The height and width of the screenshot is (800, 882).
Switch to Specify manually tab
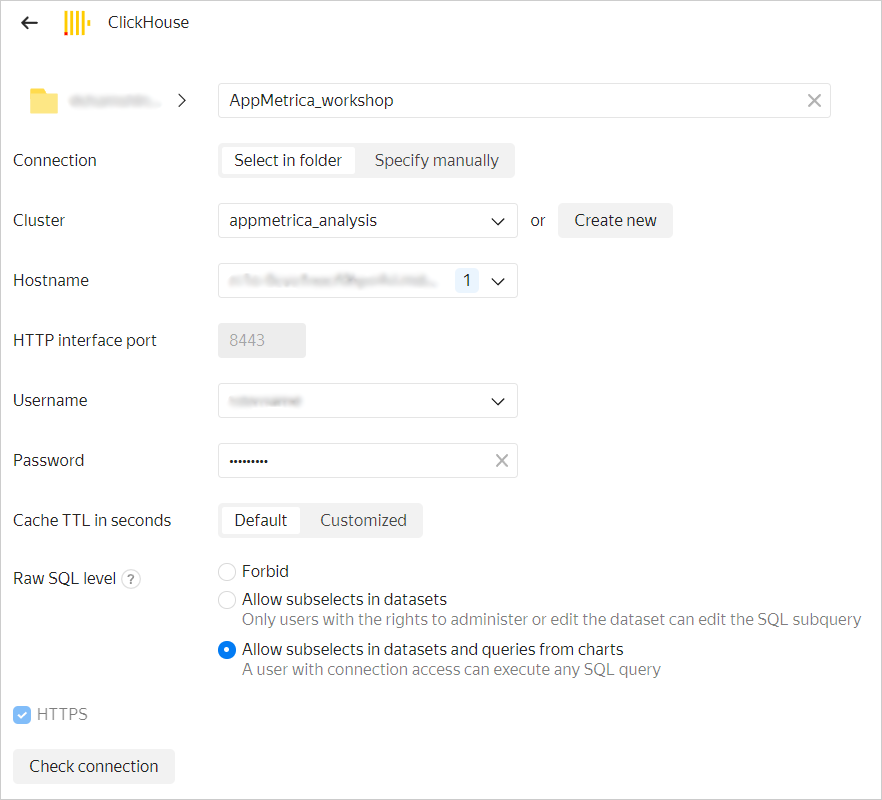click(x=436, y=161)
